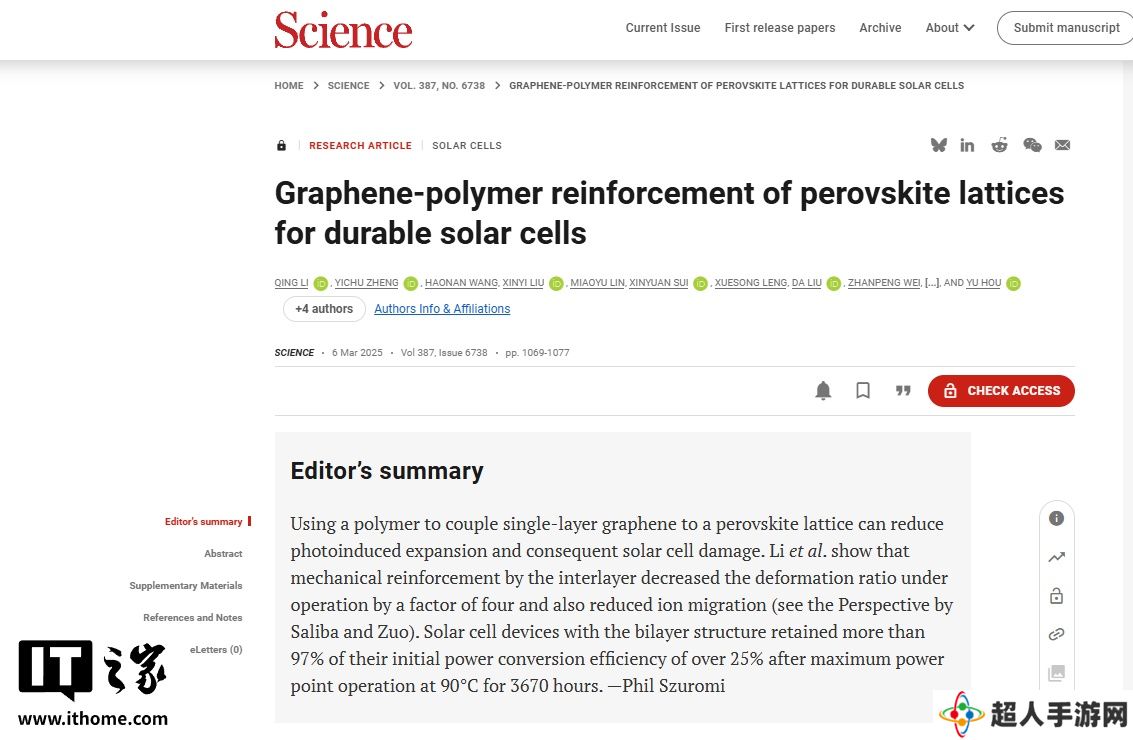The width and height of the screenshot is (1133, 740).
Task: Open the info circle side icon
Action: click(x=1056, y=518)
